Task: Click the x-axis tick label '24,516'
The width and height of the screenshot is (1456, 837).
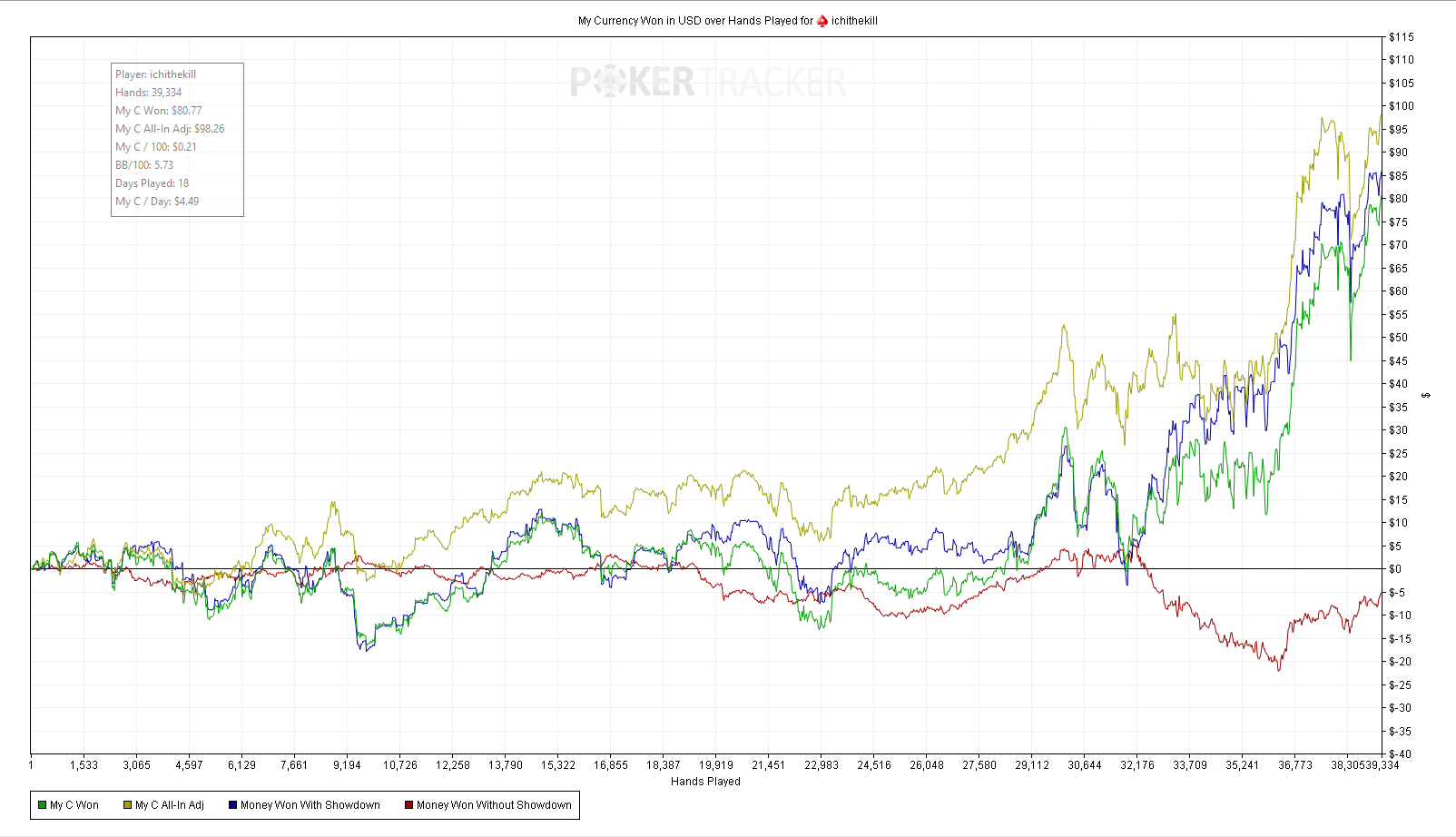Action: tap(874, 765)
